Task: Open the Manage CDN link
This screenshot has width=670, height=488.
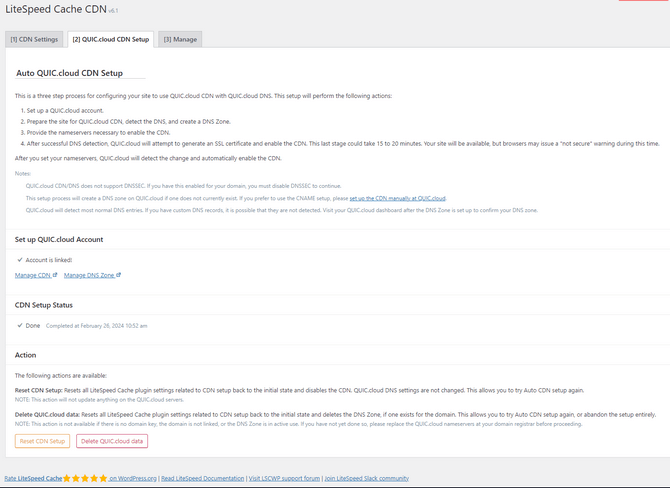Action: (x=33, y=274)
